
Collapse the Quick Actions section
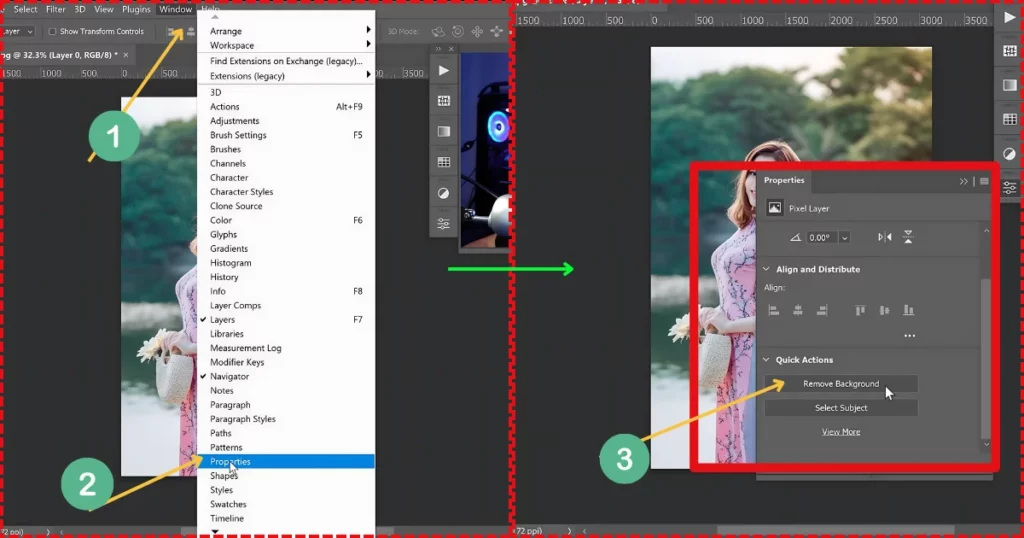767,360
